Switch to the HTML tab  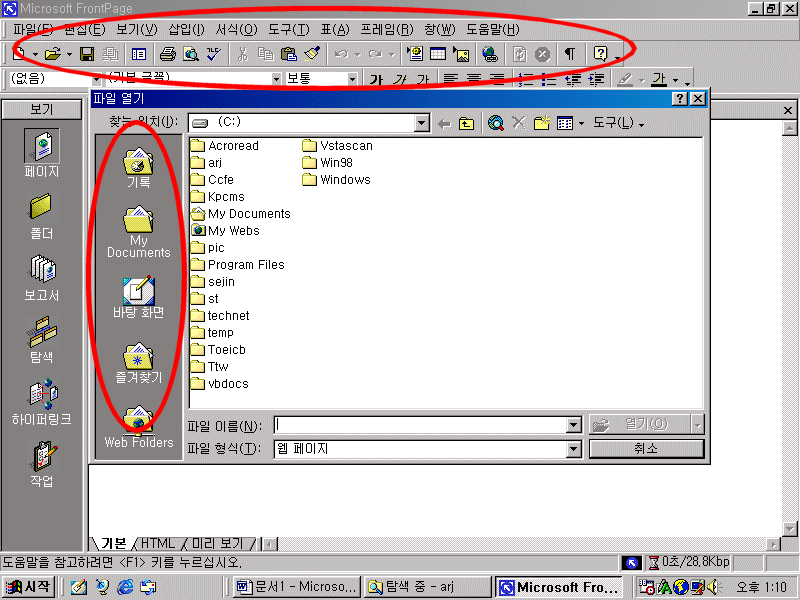click(158, 544)
